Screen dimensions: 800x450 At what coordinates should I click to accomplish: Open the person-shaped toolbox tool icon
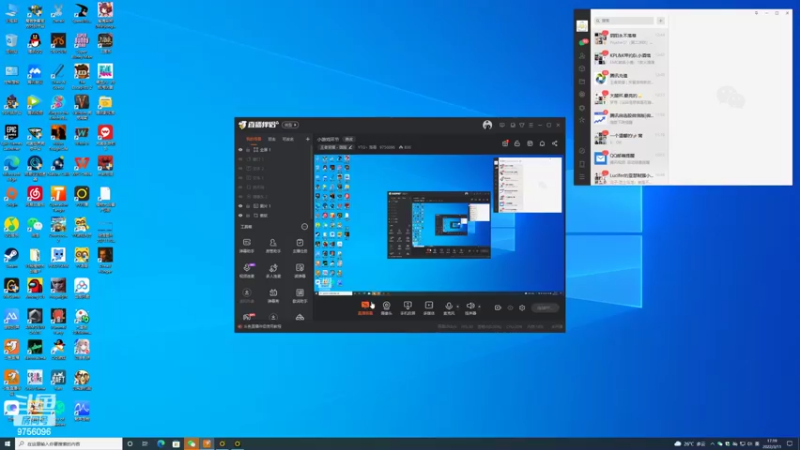[273, 243]
